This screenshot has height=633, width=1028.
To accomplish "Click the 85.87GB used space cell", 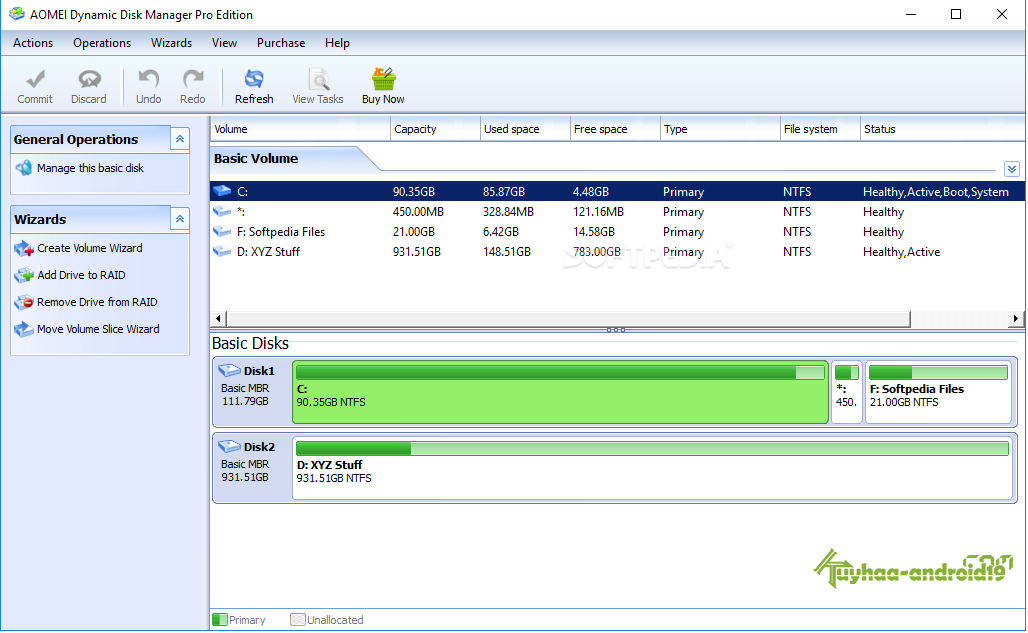I will click(x=504, y=192).
